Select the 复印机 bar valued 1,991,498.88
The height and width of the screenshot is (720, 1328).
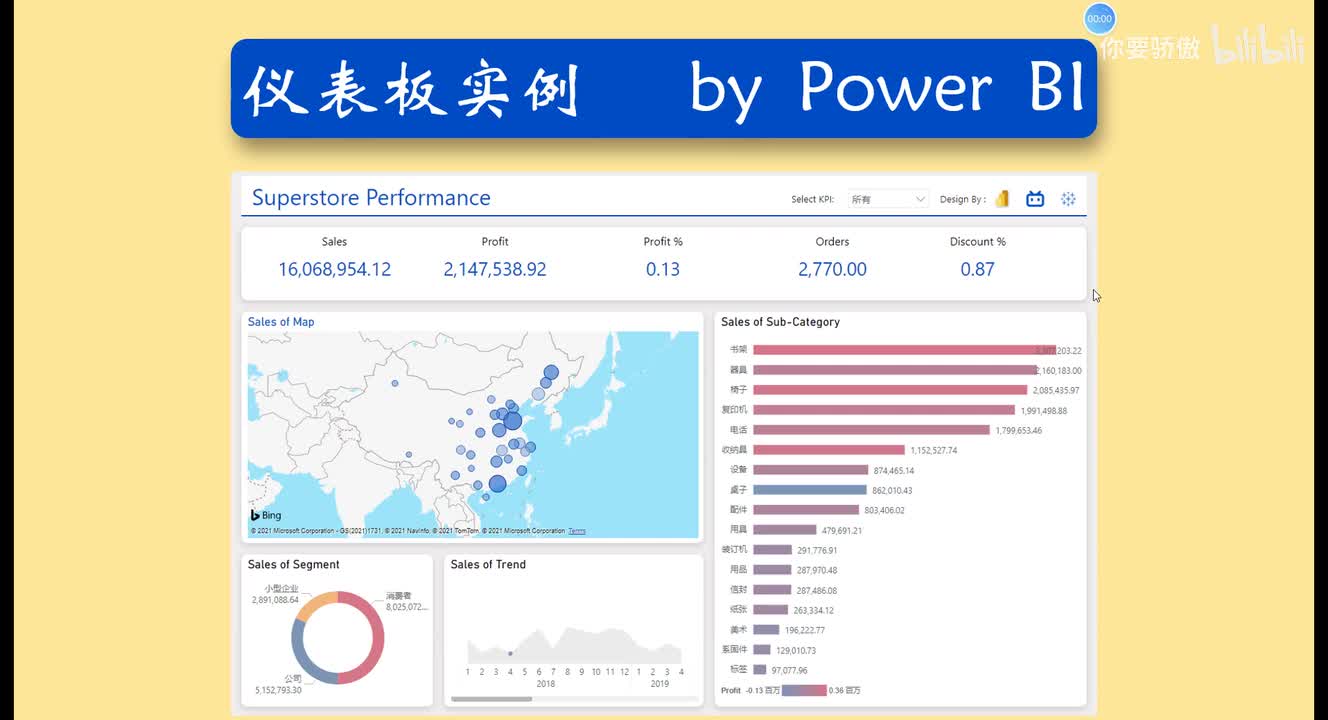(x=884, y=410)
